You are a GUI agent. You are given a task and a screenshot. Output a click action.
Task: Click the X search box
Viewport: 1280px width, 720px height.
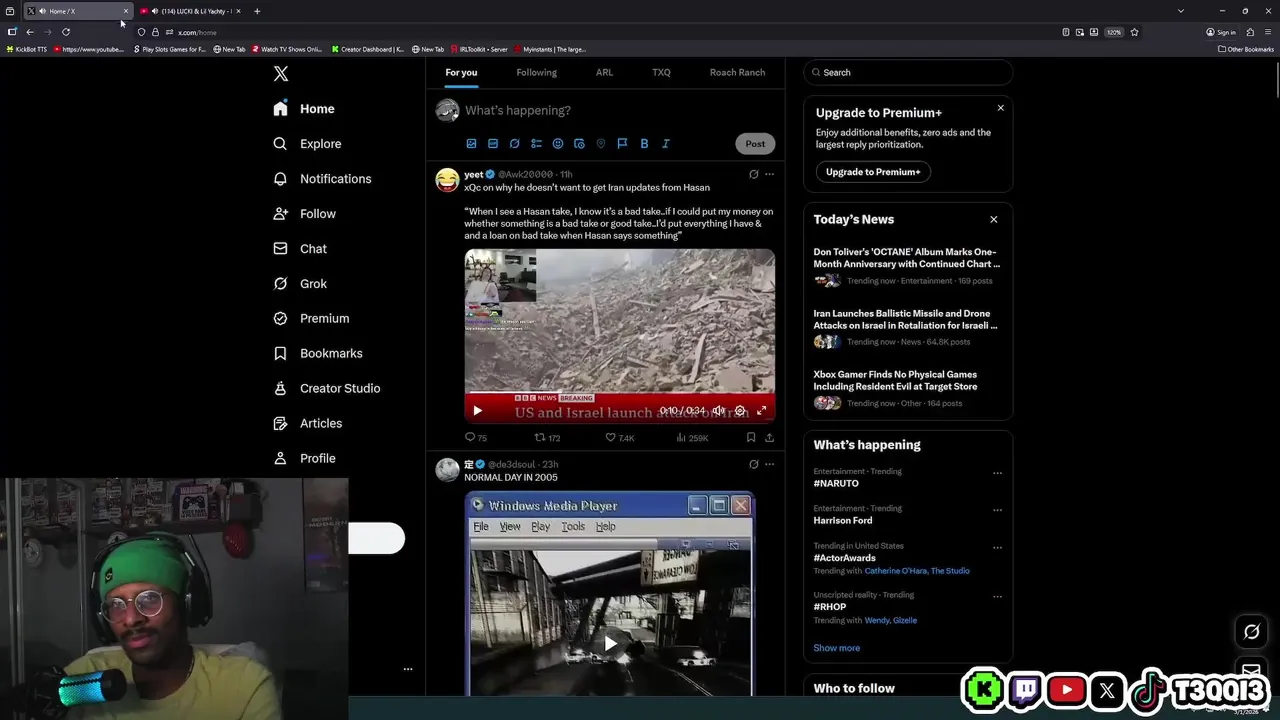pyautogui.click(x=908, y=72)
